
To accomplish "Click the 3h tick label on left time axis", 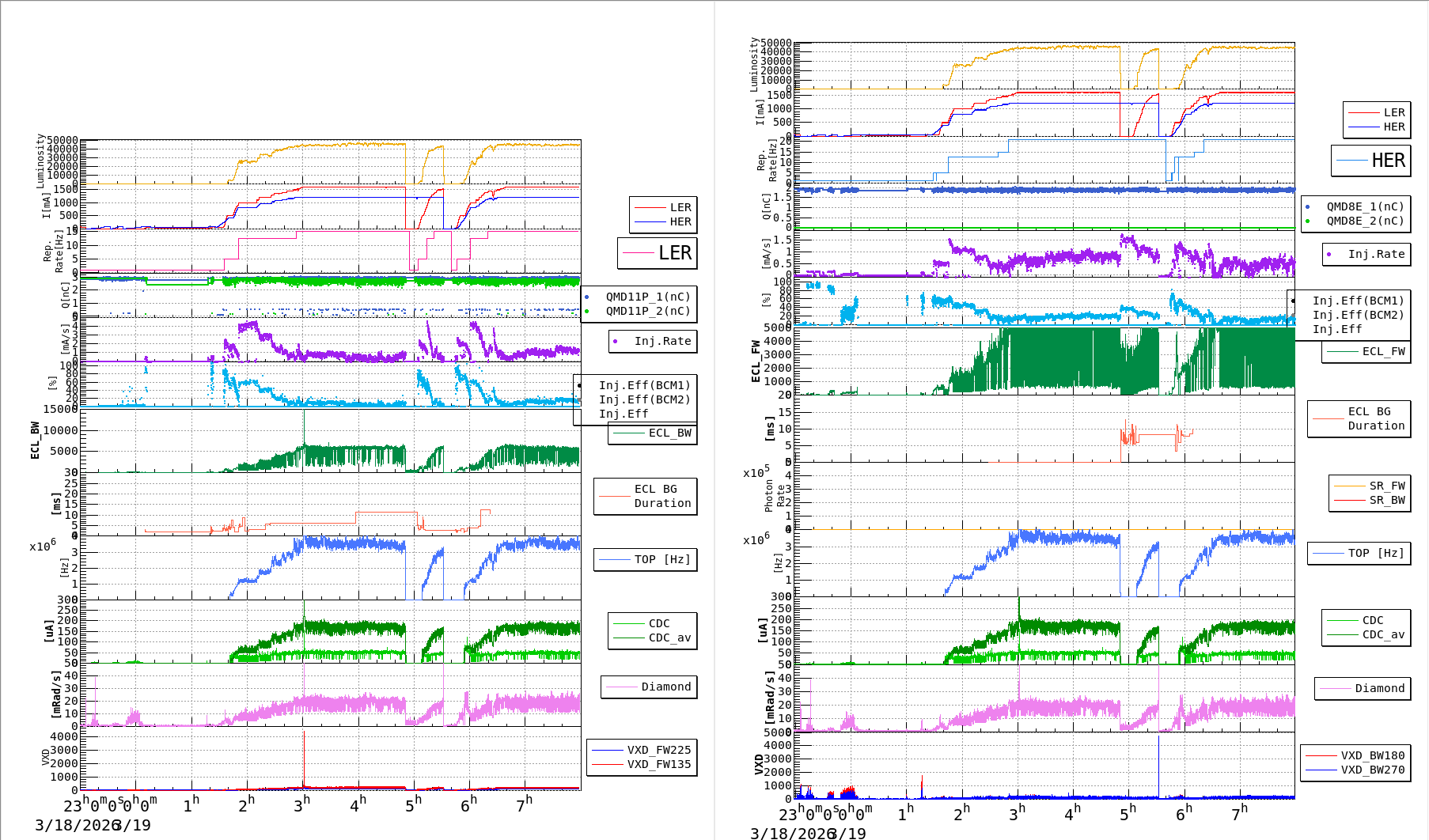I will point(301,805).
